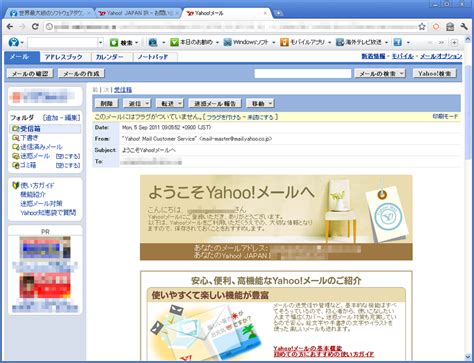Open the 海外テレビ放送 dropdown arrow
The width and height of the screenshot is (474, 363).
click(386, 43)
